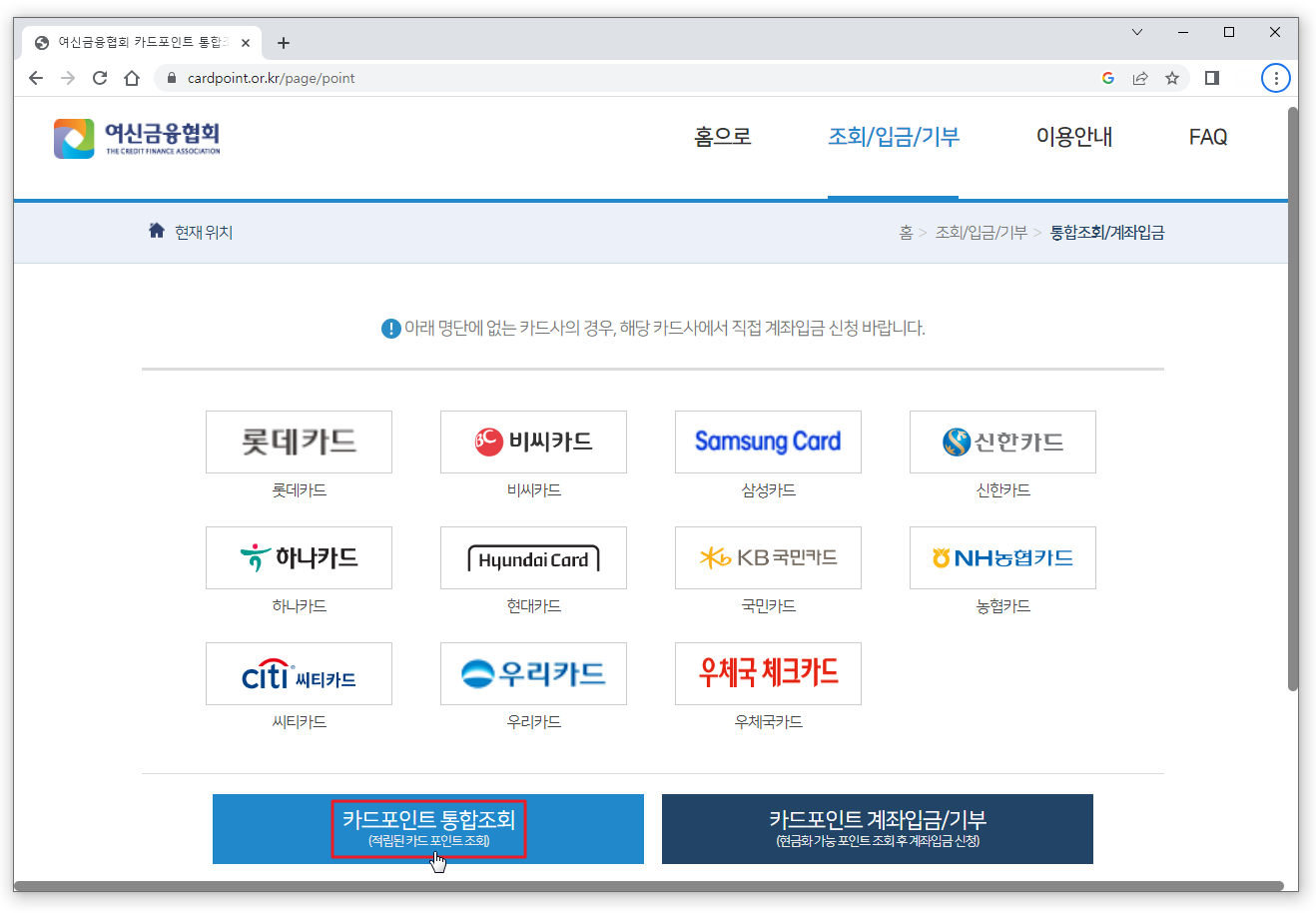Click the 우체국카드 text label

coord(768,722)
